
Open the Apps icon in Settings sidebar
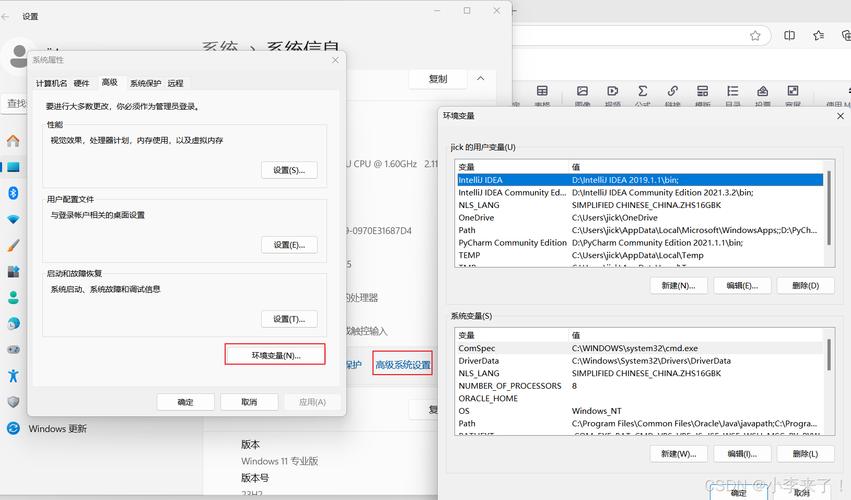click(13, 271)
